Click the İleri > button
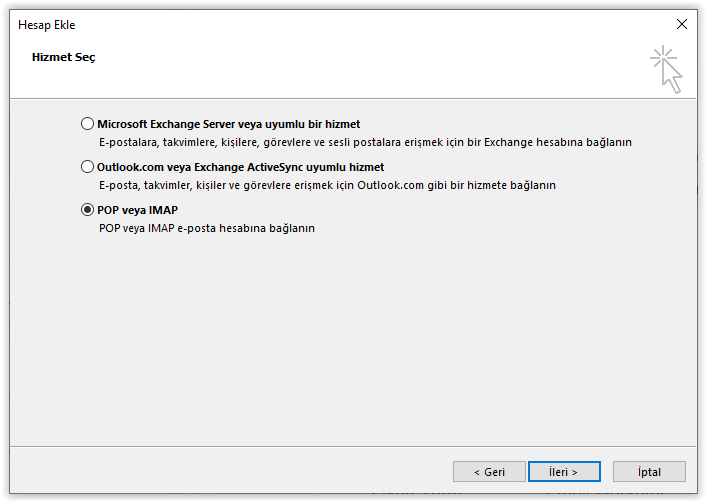Screen dimensions: 706x502 pyautogui.click(x=564, y=472)
